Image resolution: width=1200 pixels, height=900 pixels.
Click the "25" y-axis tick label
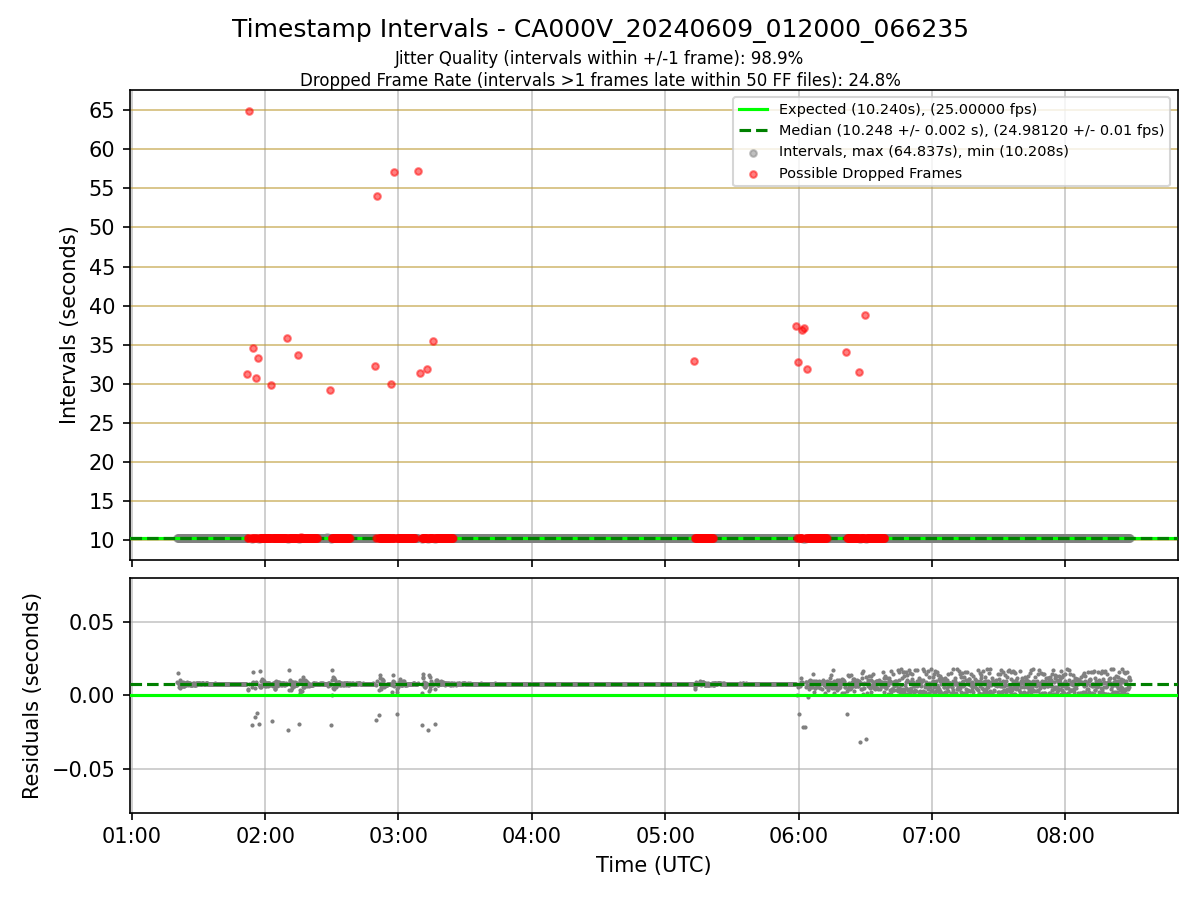coord(105,423)
